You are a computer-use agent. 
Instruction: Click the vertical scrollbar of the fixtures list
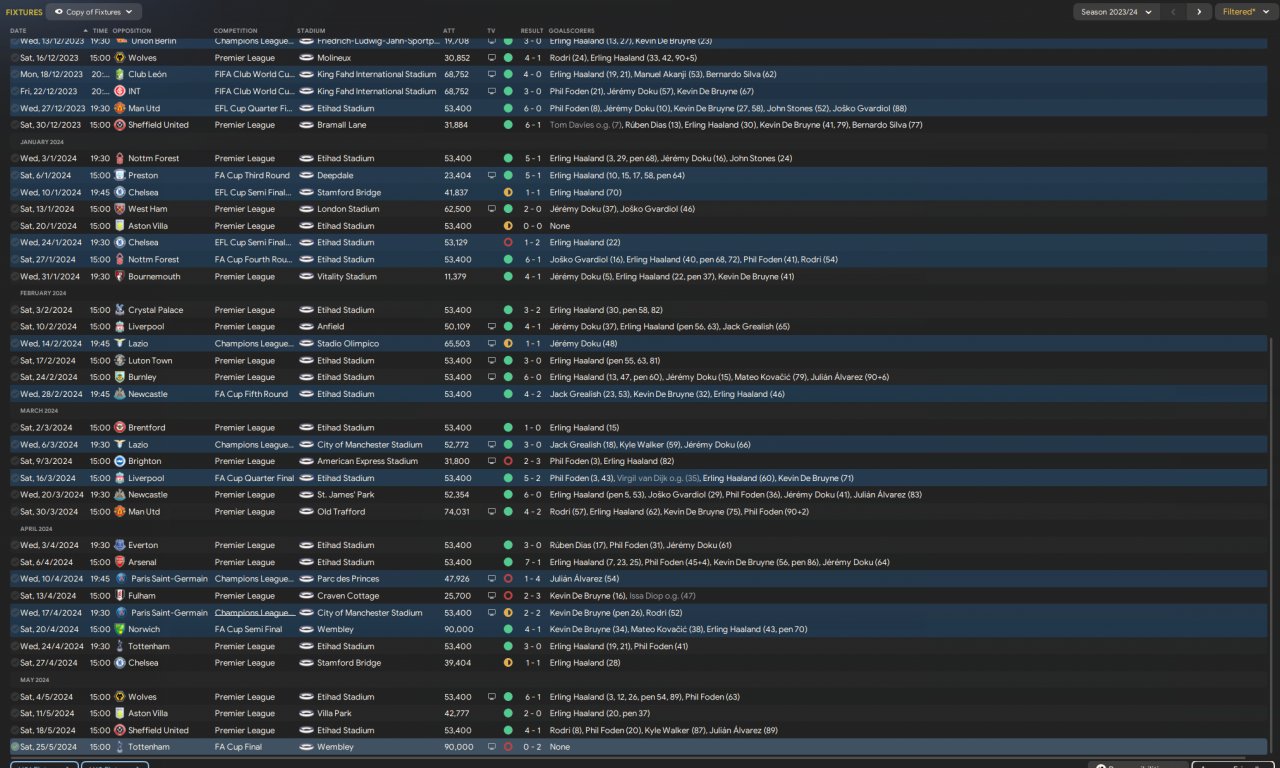point(1273,543)
